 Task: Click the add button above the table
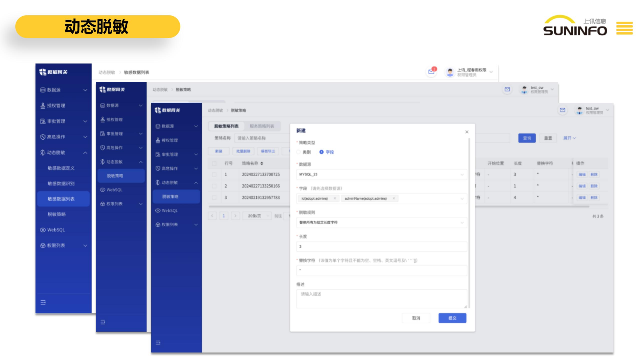pyautogui.click(x=219, y=151)
